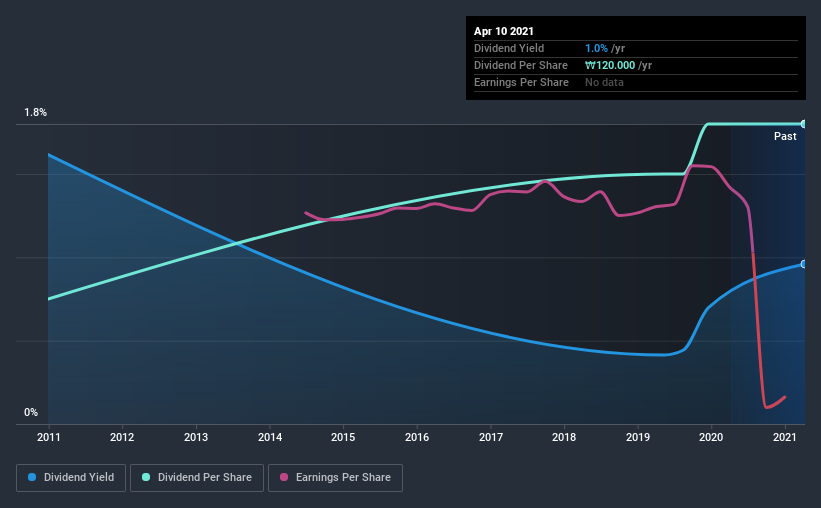Click the Apr 10 2021 tooltip date heading

point(504,31)
